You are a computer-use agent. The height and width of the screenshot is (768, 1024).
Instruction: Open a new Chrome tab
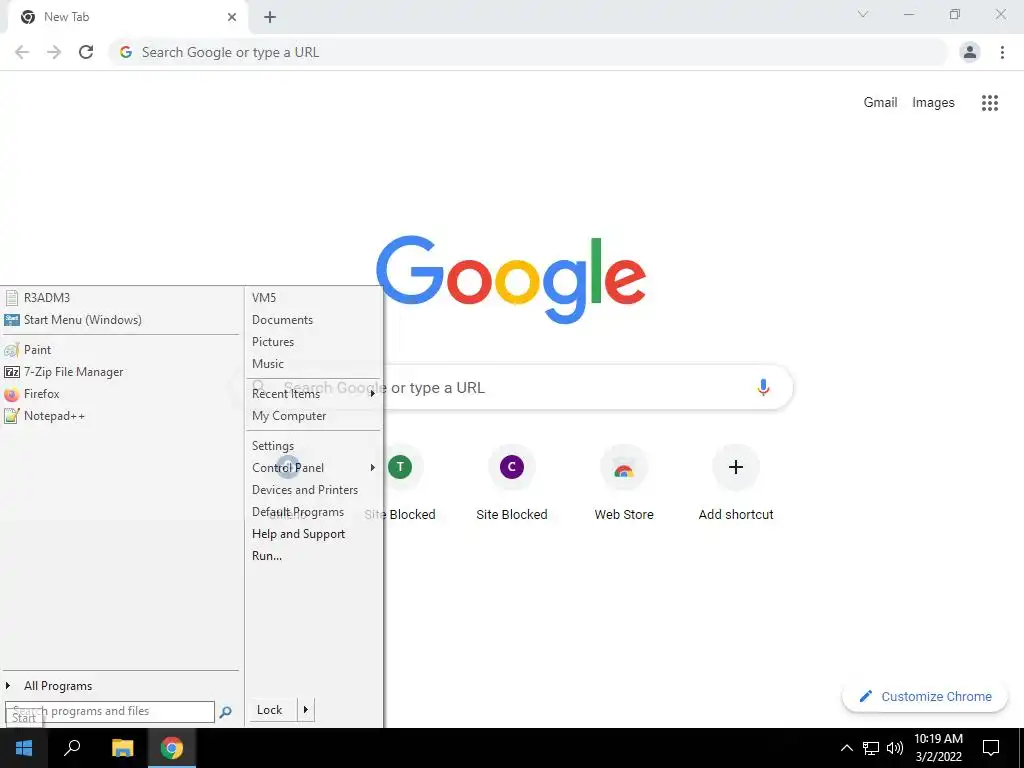(270, 17)
